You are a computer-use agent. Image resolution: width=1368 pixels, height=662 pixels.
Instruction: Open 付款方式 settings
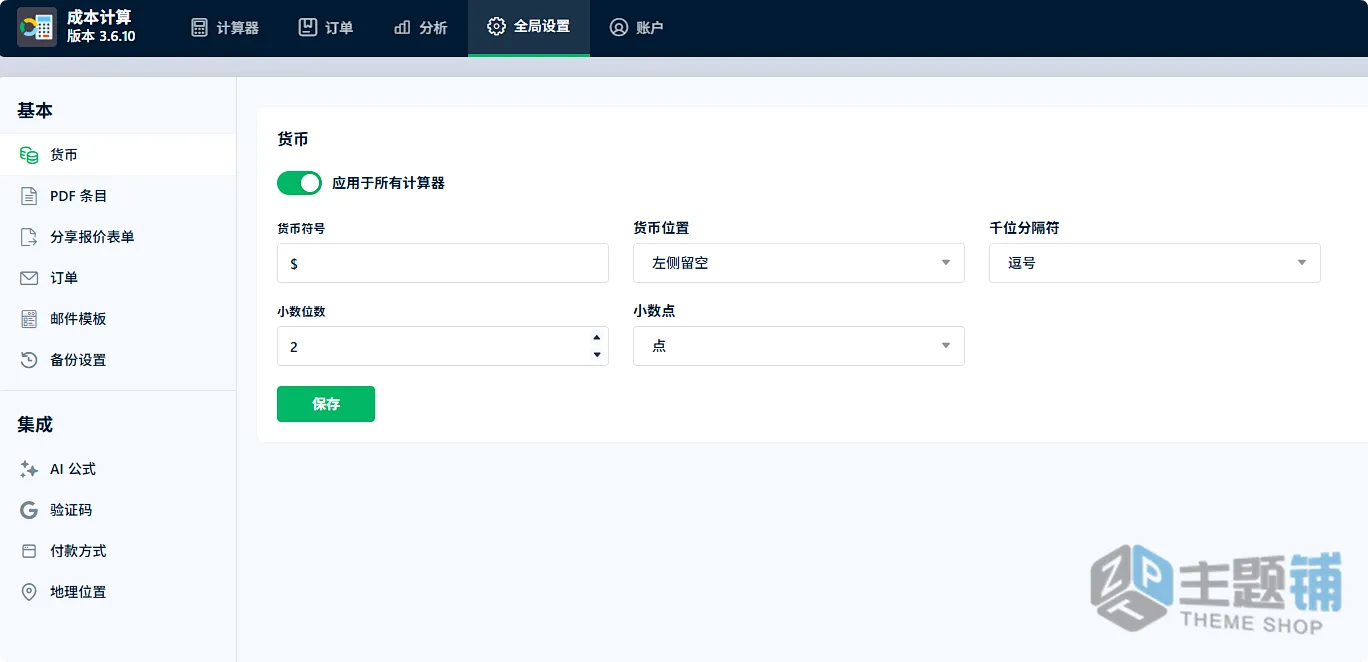tap(118, 551)
